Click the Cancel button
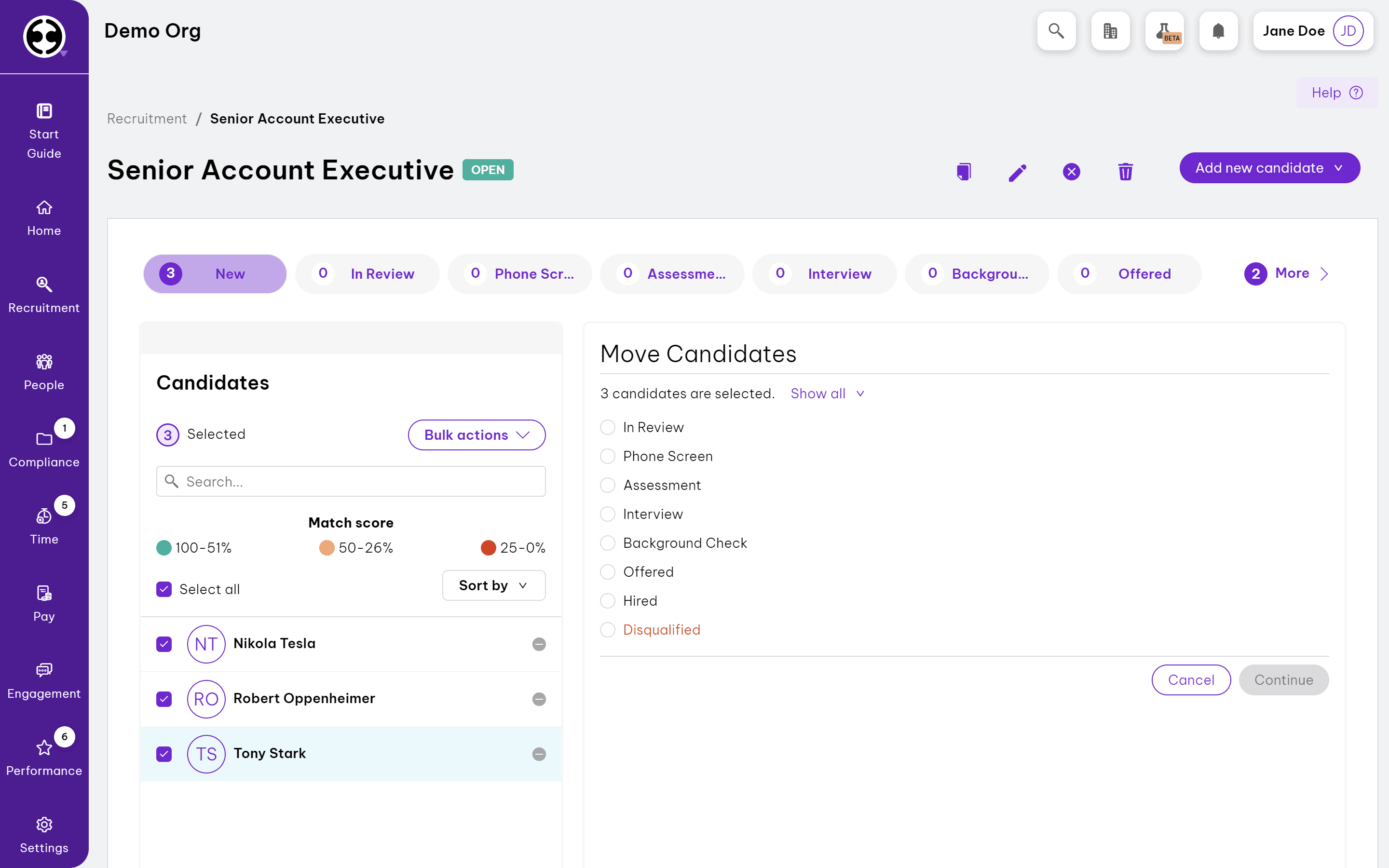This screenshot has height=868, width=1389. point(1190,680)
